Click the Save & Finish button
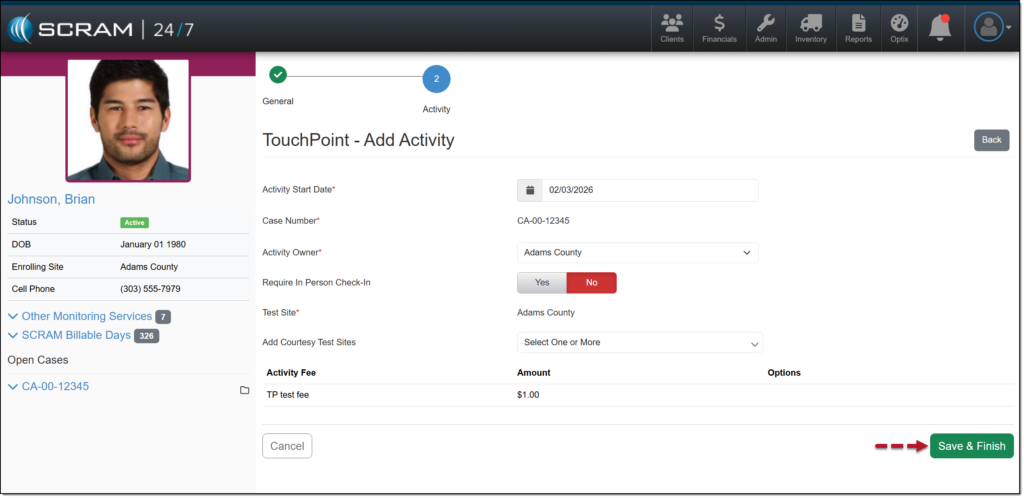 click(x=971, y=446)
